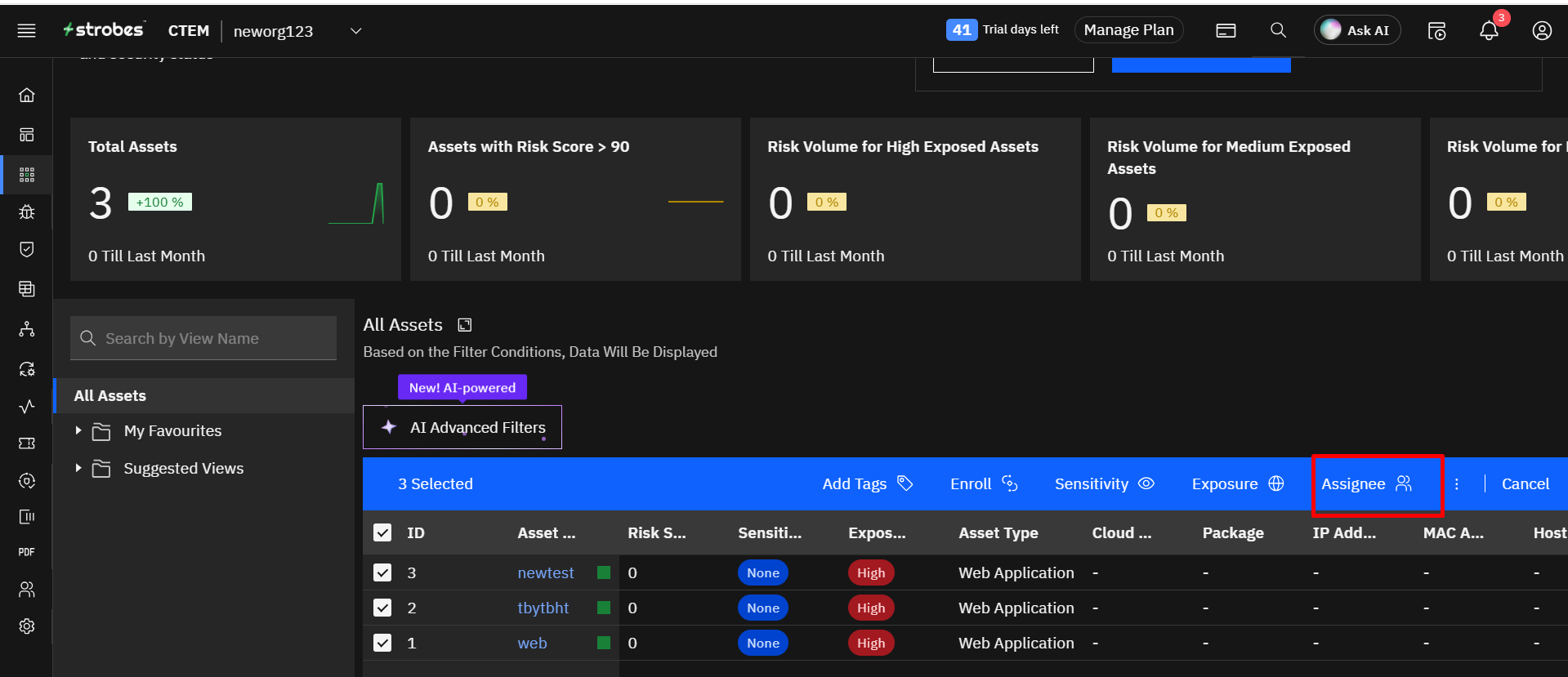Uncheck the select-all header checkbox
This screenshot has width=1568, height=677.
(382, 532)
